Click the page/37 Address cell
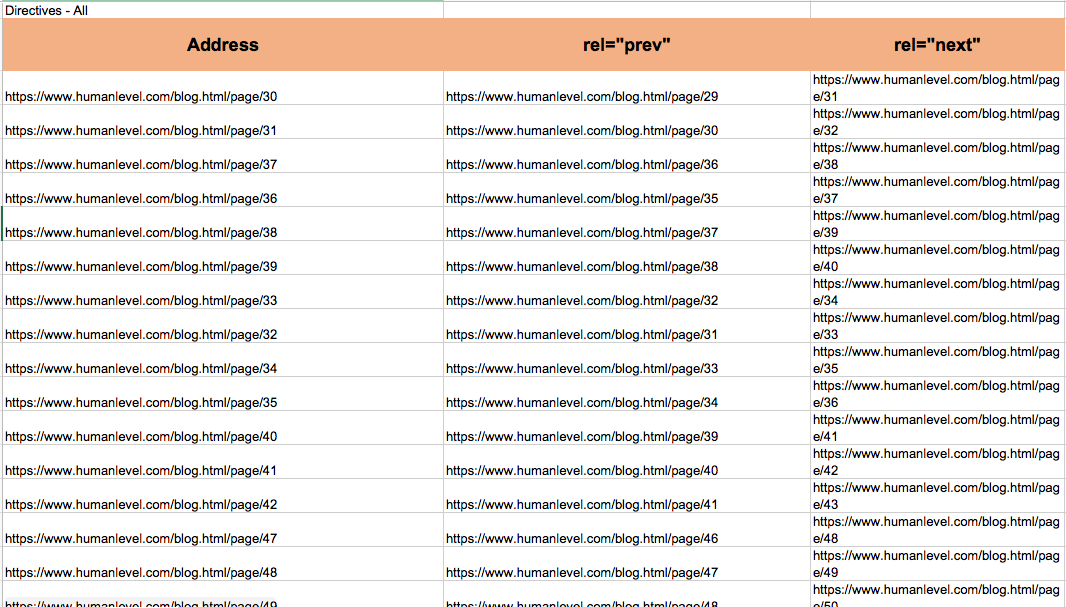The height and width of the screenshot is (608, 1066). click(x=141, y=164)
